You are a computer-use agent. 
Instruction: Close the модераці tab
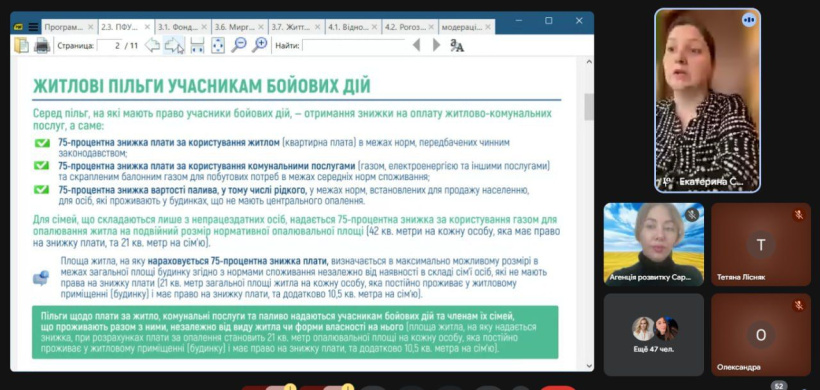(x=488, y=27)
